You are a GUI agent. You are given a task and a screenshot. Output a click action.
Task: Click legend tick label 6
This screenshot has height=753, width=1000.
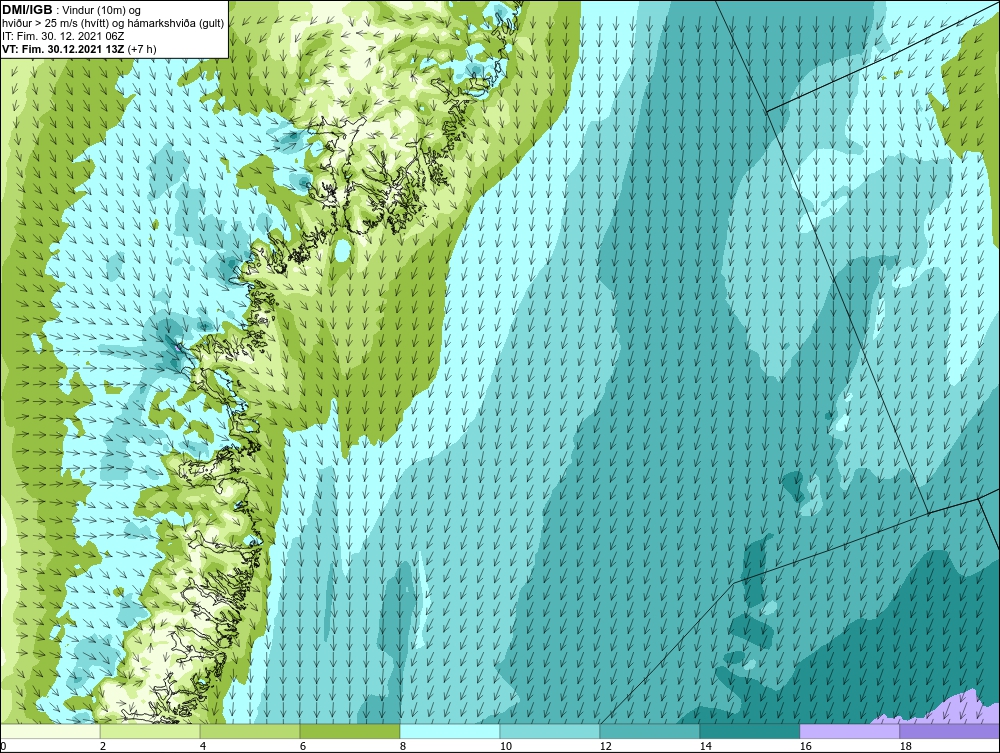tap(303, 746)
